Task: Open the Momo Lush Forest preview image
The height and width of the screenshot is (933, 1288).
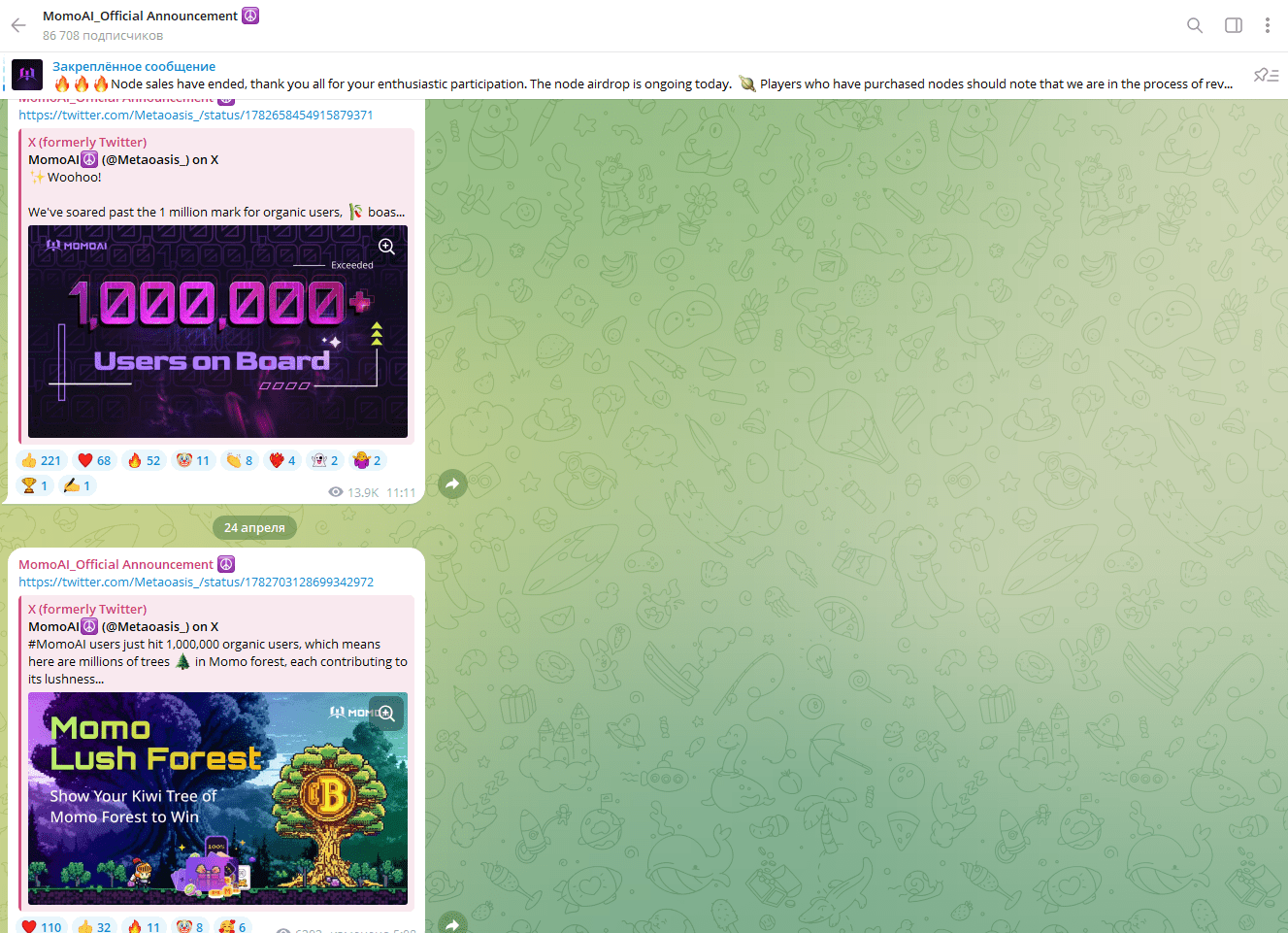Action: tap(217, 799)
